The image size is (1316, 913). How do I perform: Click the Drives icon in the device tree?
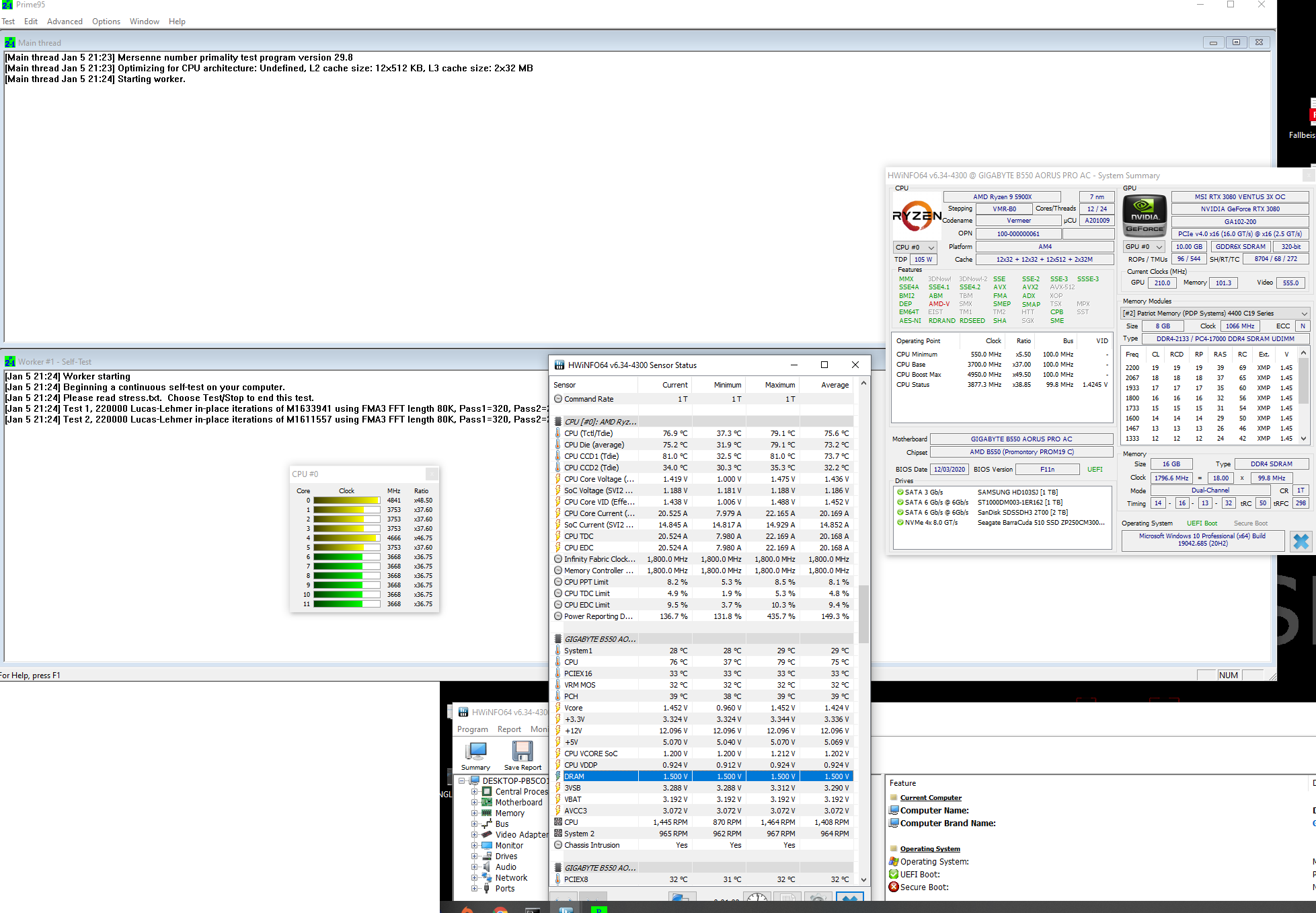[487, 856]
